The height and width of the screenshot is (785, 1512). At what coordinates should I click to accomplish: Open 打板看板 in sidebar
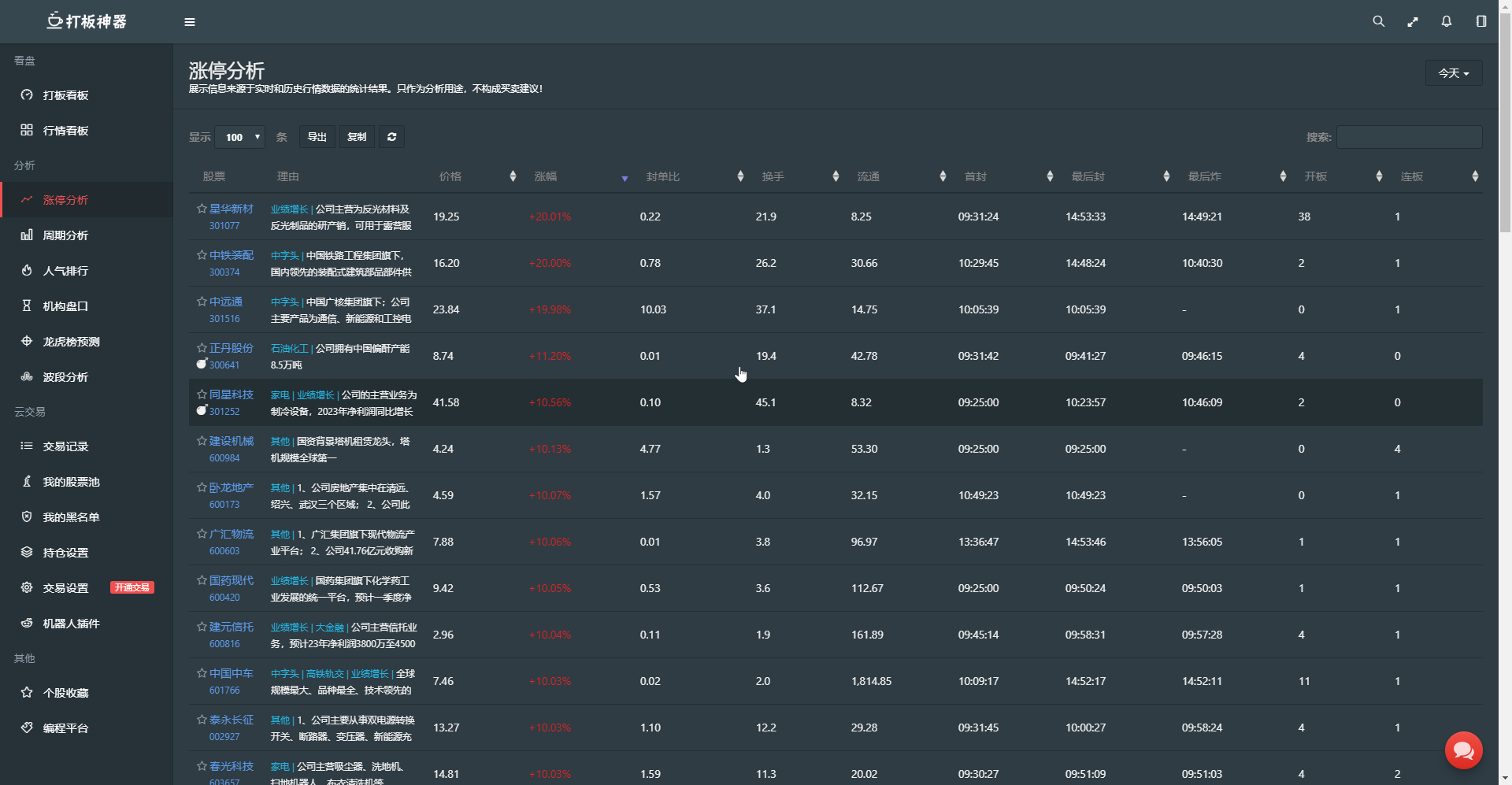click(87, 95)
